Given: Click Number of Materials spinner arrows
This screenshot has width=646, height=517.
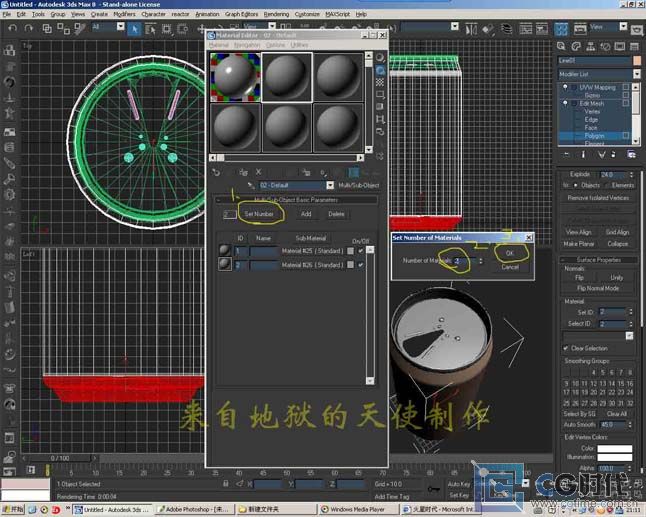Looking at the screenshot, I should (481, 261).
